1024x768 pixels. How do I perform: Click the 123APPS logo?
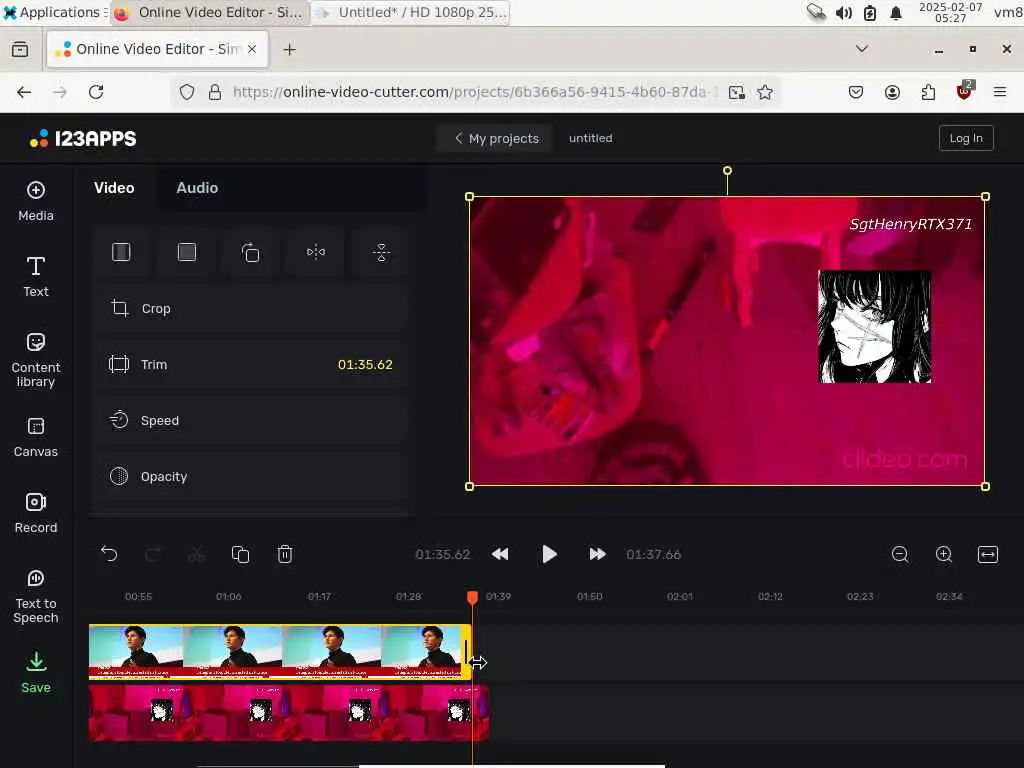coord(83,138)
